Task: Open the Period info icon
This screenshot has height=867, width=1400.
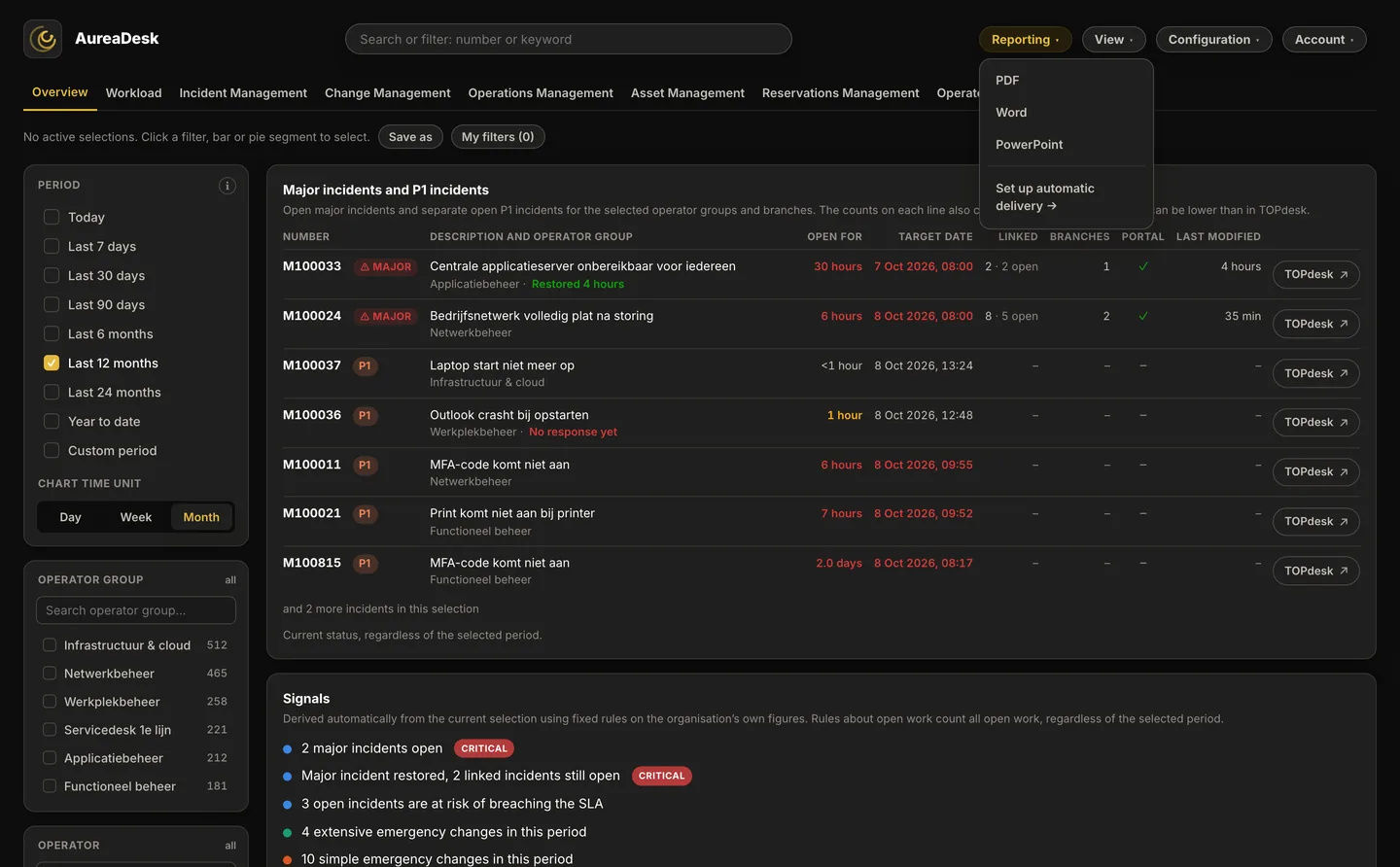Action: (227, 186)
